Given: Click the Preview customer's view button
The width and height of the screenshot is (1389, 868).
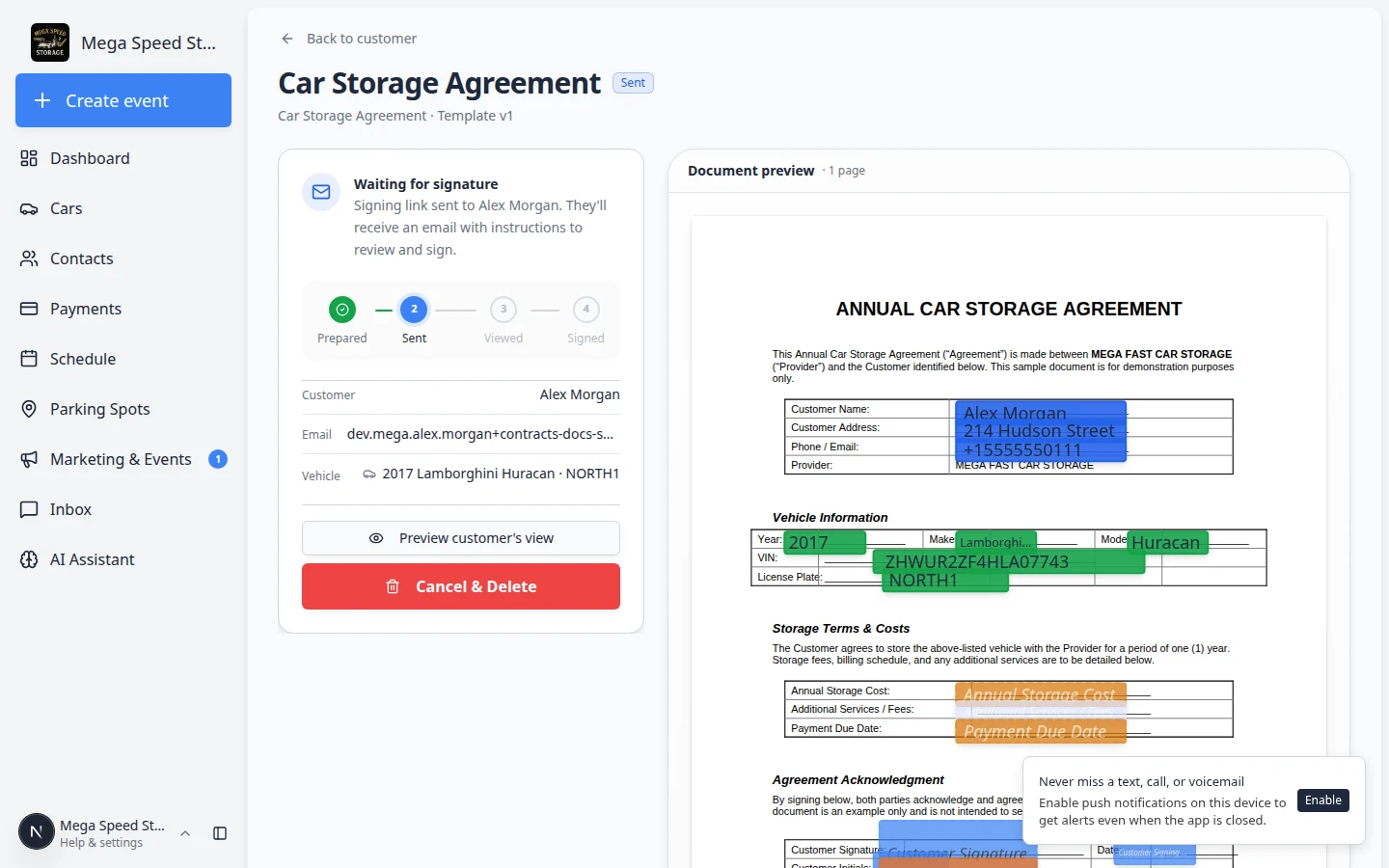Looking at the screenshot, I should (461, 538).
